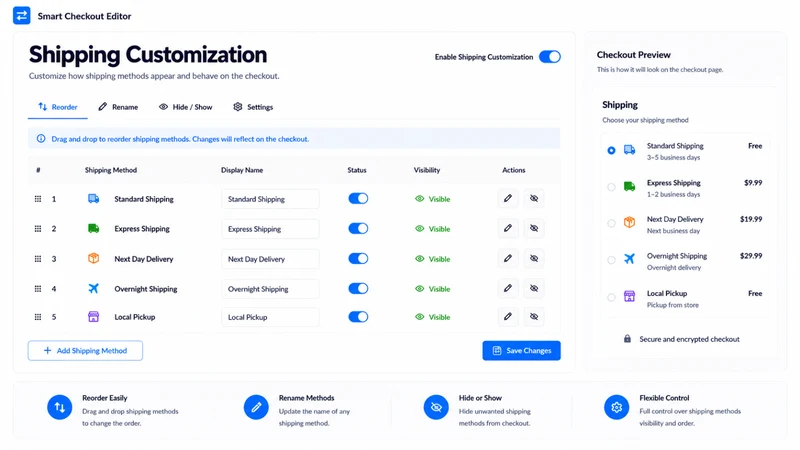Hide Next Day Delivery with crossed-eye icon
This screenshot has width=800, height=450.
tap(534, 258)
